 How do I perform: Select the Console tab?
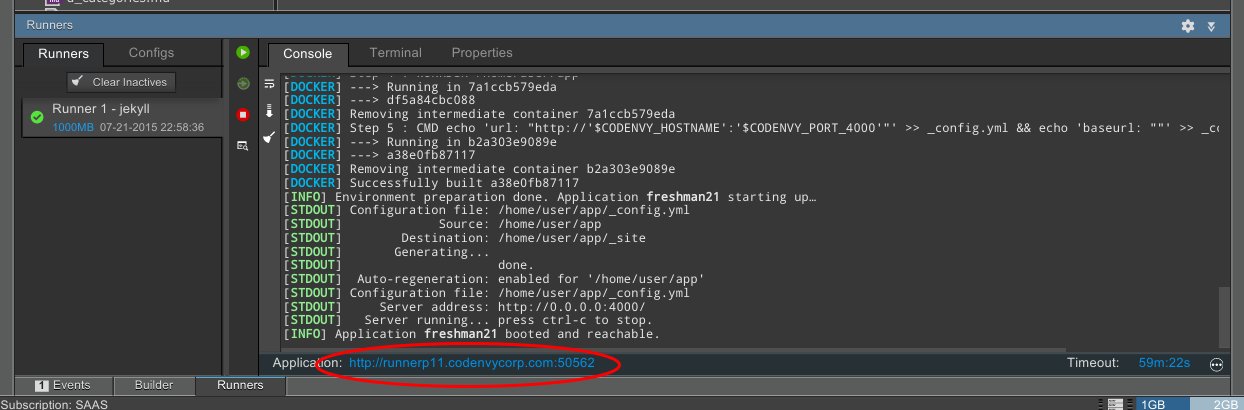click(x=307, y=54)
